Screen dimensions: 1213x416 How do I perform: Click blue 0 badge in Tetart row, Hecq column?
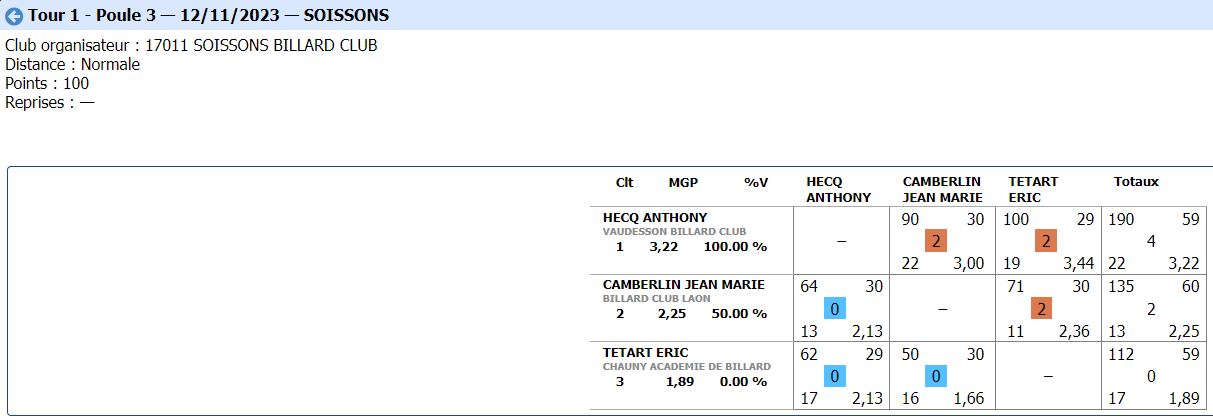(835, 376)
